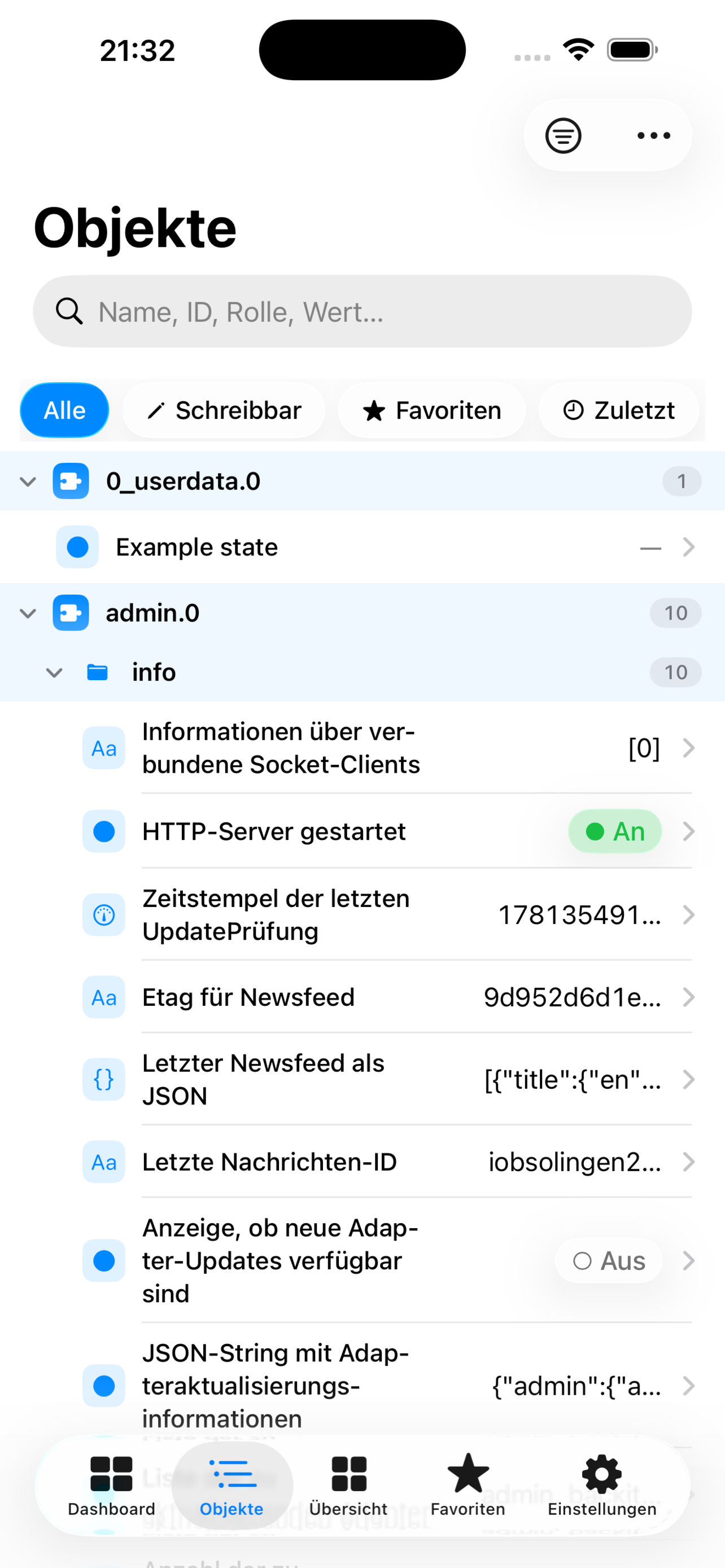725x1568 pixels.
Task: Tap the Aa text icon for Etag
Action: tap(103, 997)
